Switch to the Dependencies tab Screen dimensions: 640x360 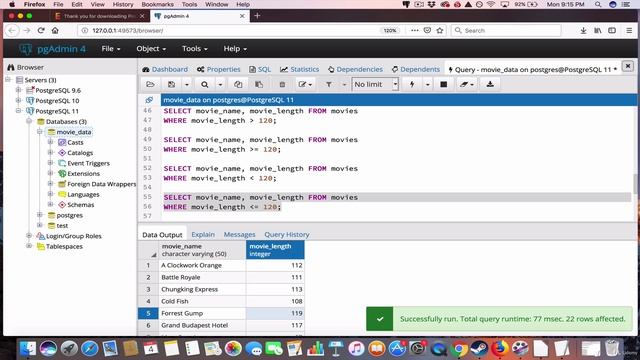(356, 69)
